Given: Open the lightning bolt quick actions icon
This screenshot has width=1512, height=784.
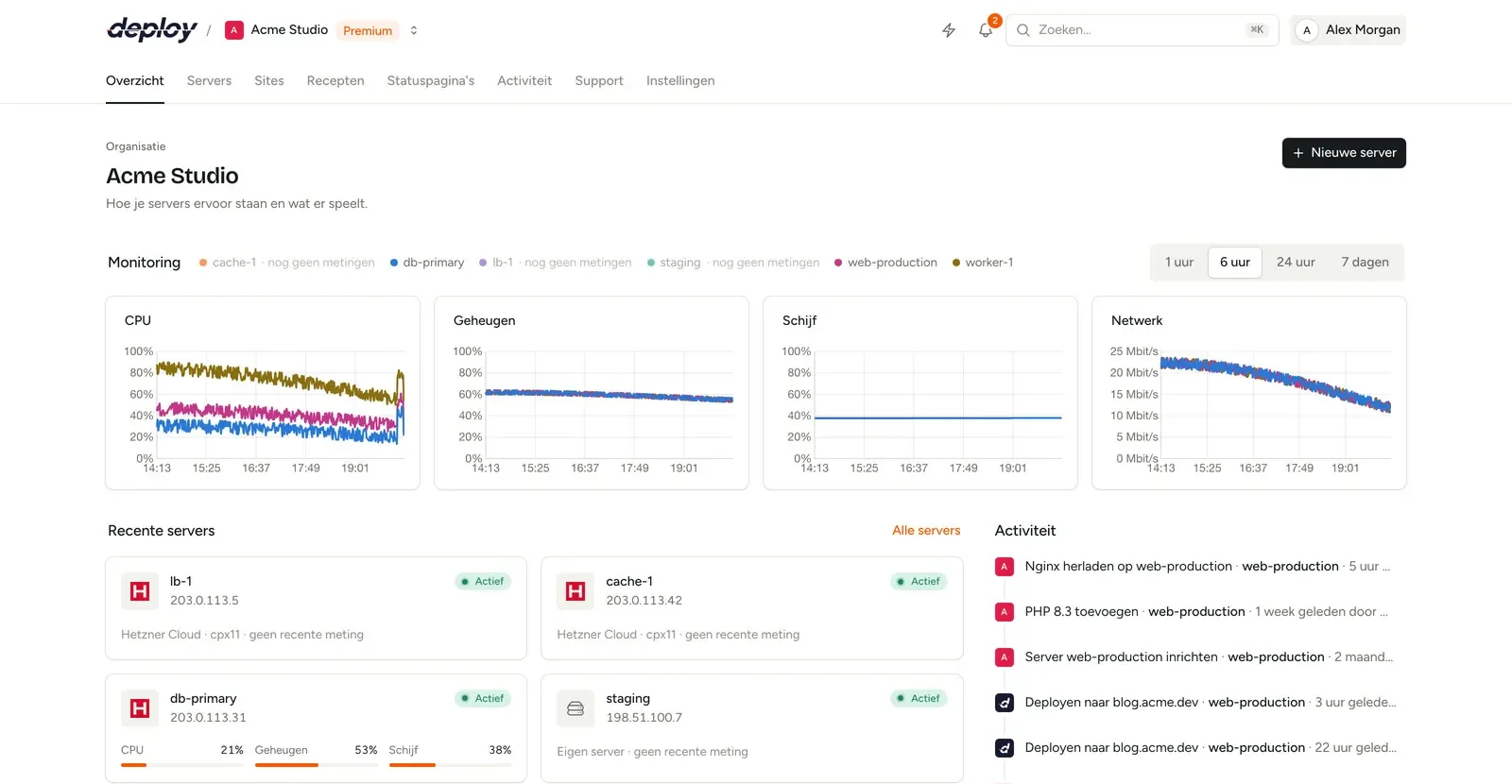Looking at the screenshot, I should (x=949, y=30).
